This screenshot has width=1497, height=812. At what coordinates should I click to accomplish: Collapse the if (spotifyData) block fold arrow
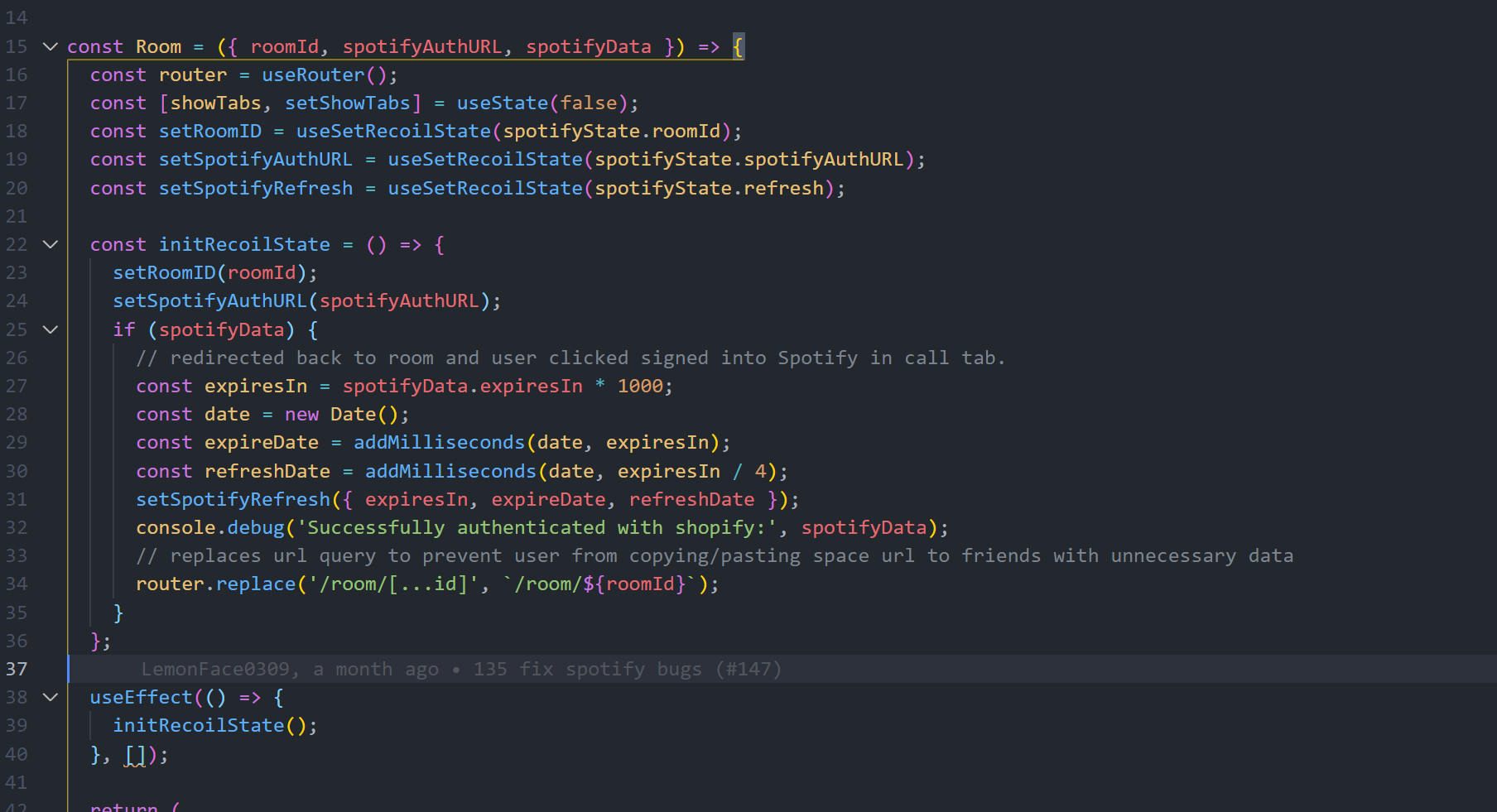50,329
